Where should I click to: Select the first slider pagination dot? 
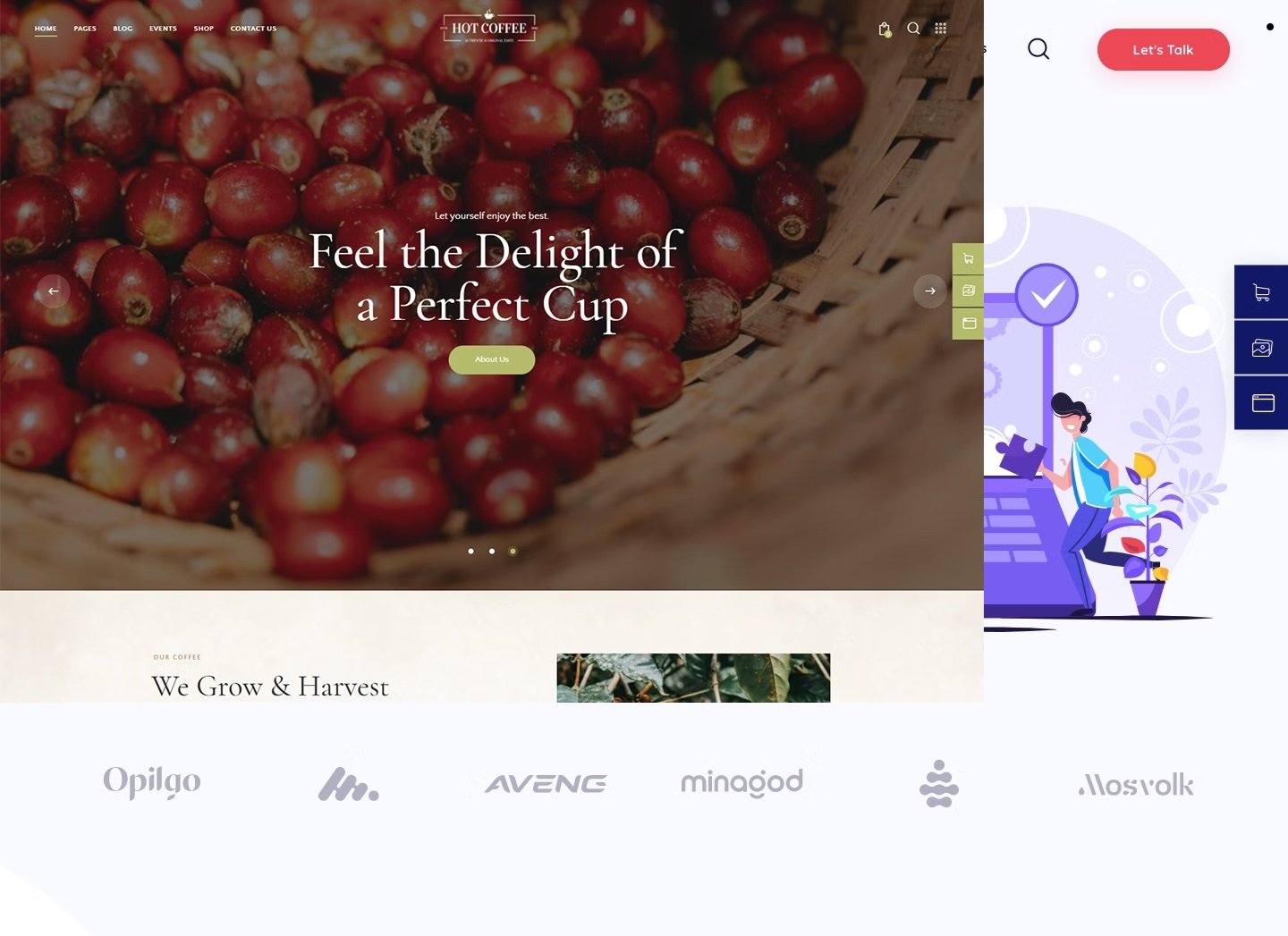coord(470,551)
